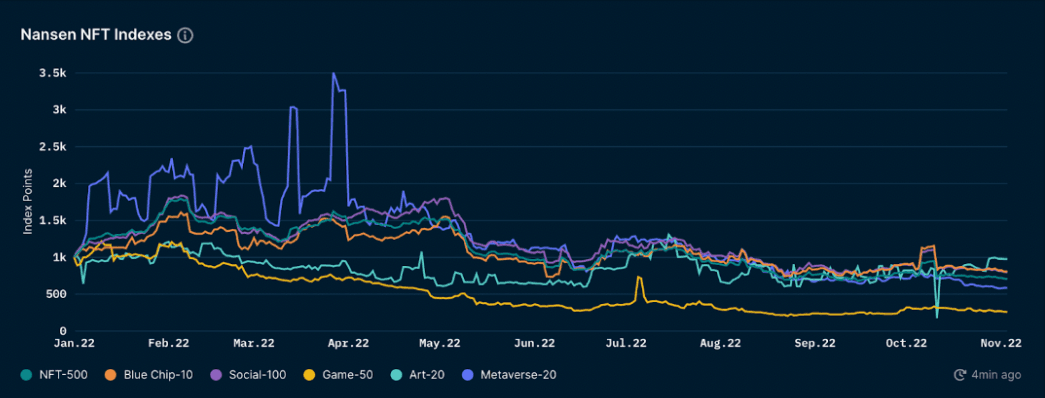This screenshot has width=1045, height=398.
Task: Click the 2k y-axis label
Action: 59,183
